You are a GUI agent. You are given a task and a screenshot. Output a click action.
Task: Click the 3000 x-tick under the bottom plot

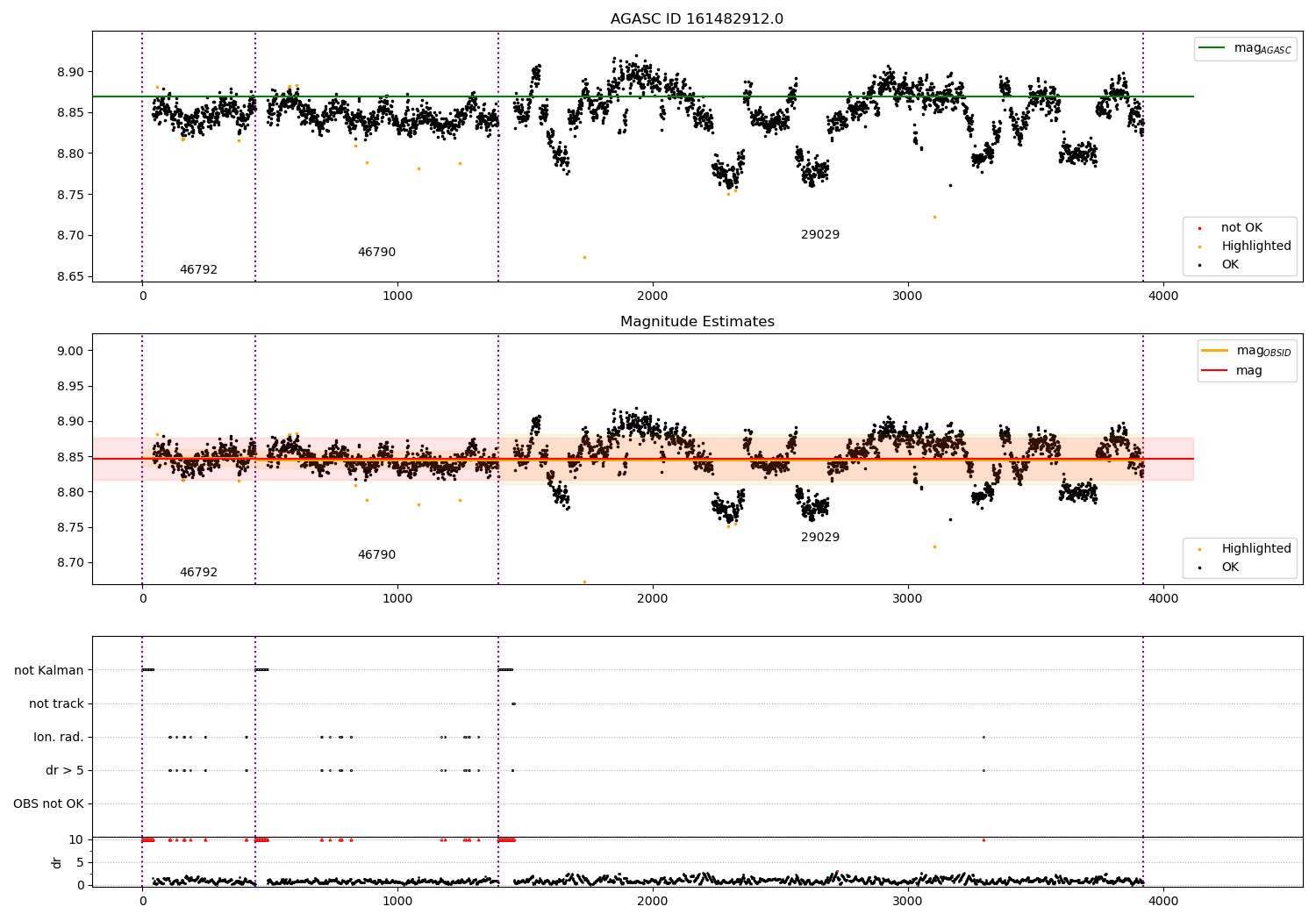coord(908,901)
